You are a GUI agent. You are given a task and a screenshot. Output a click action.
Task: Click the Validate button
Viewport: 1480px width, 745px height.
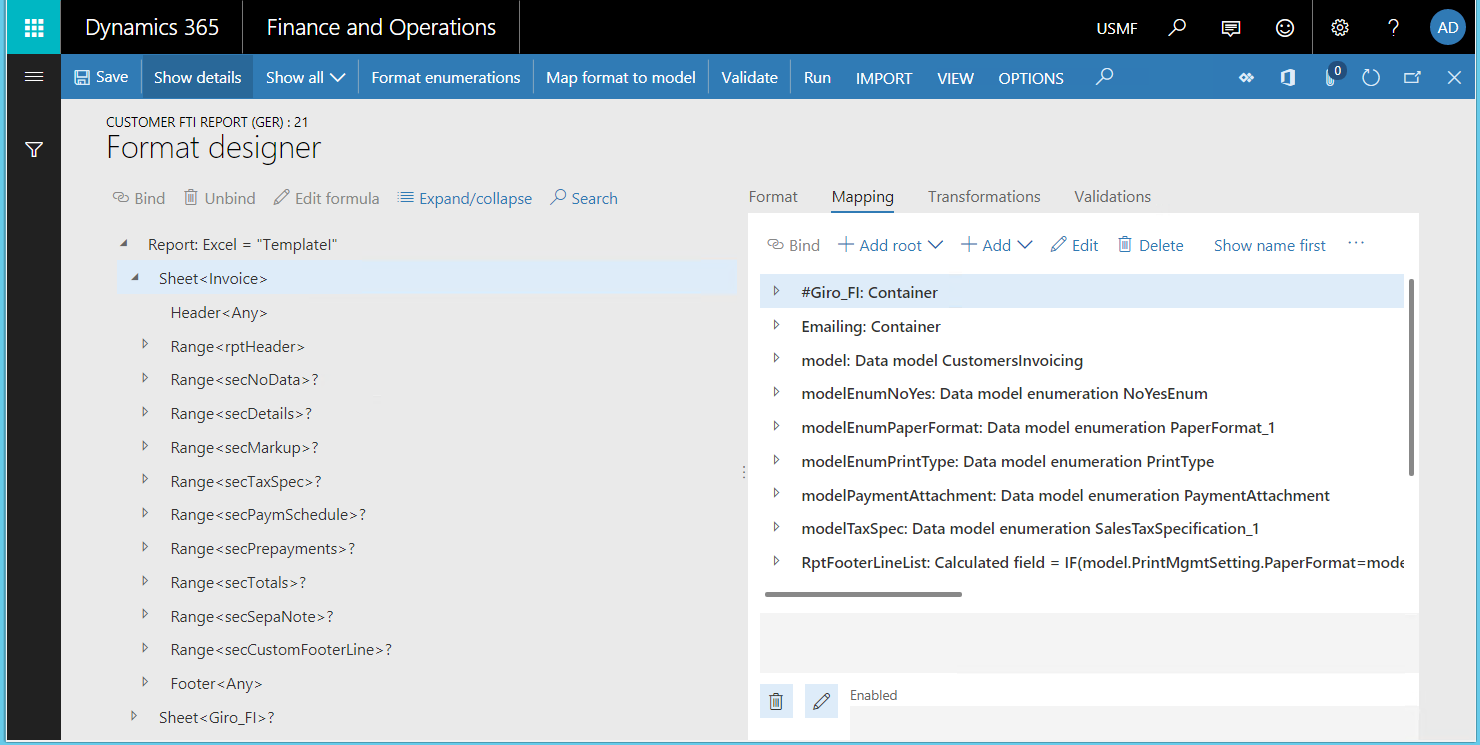(750, 77)
